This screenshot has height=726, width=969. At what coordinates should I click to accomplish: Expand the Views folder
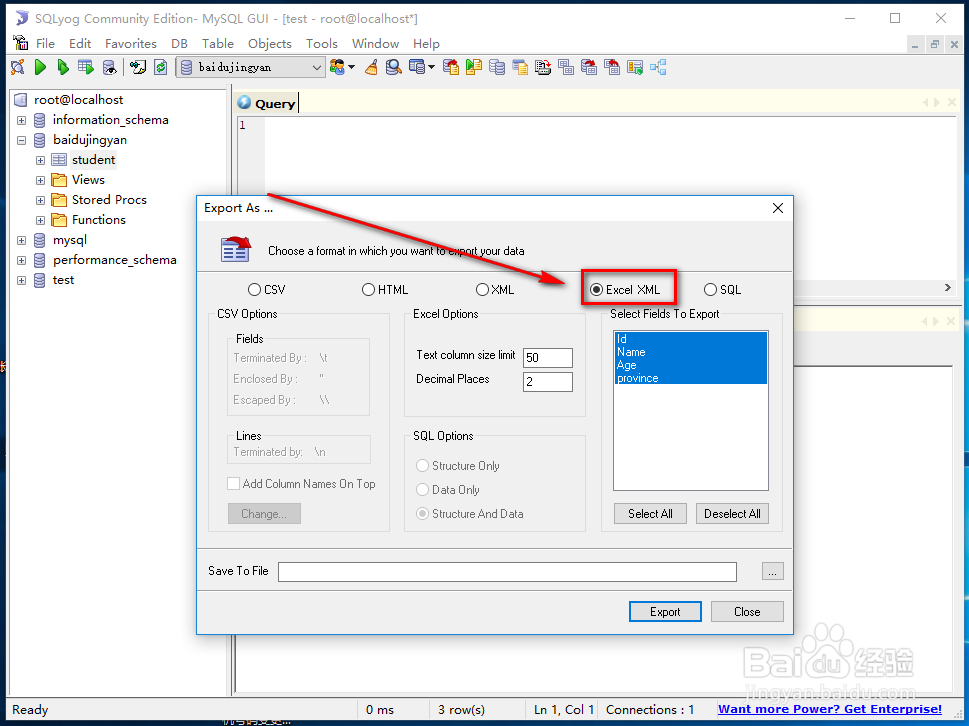[40, 180]
